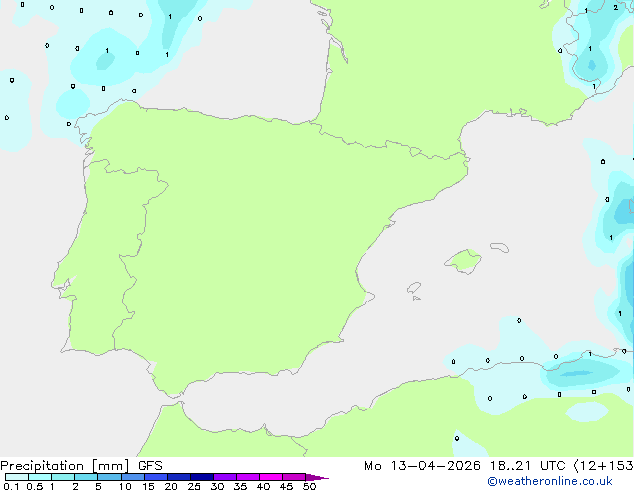Click the 25–30 mm navy legend swatch
Viewport: 634px width, 490px height.
[x=202, y=477]
